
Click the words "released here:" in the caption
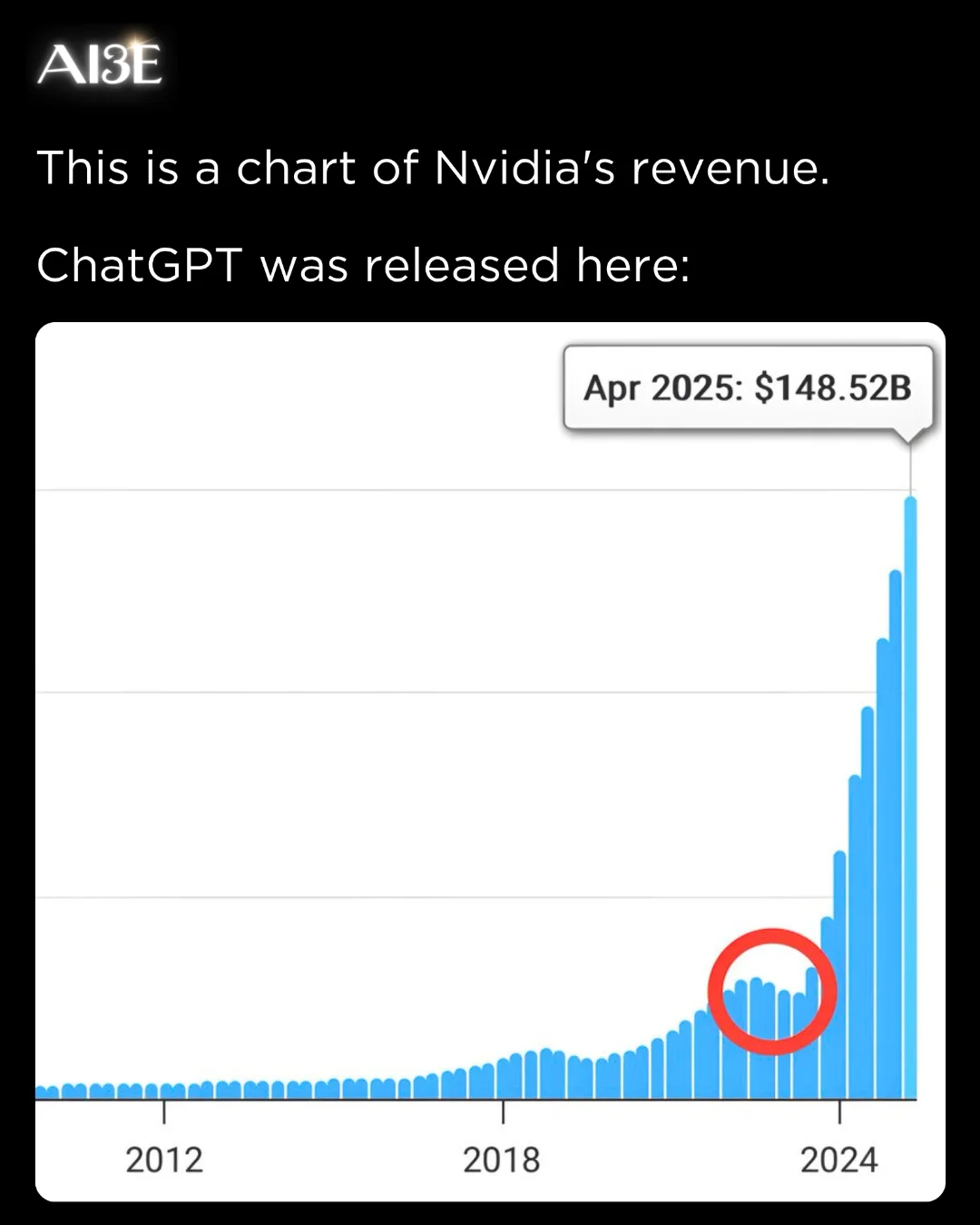526,266
